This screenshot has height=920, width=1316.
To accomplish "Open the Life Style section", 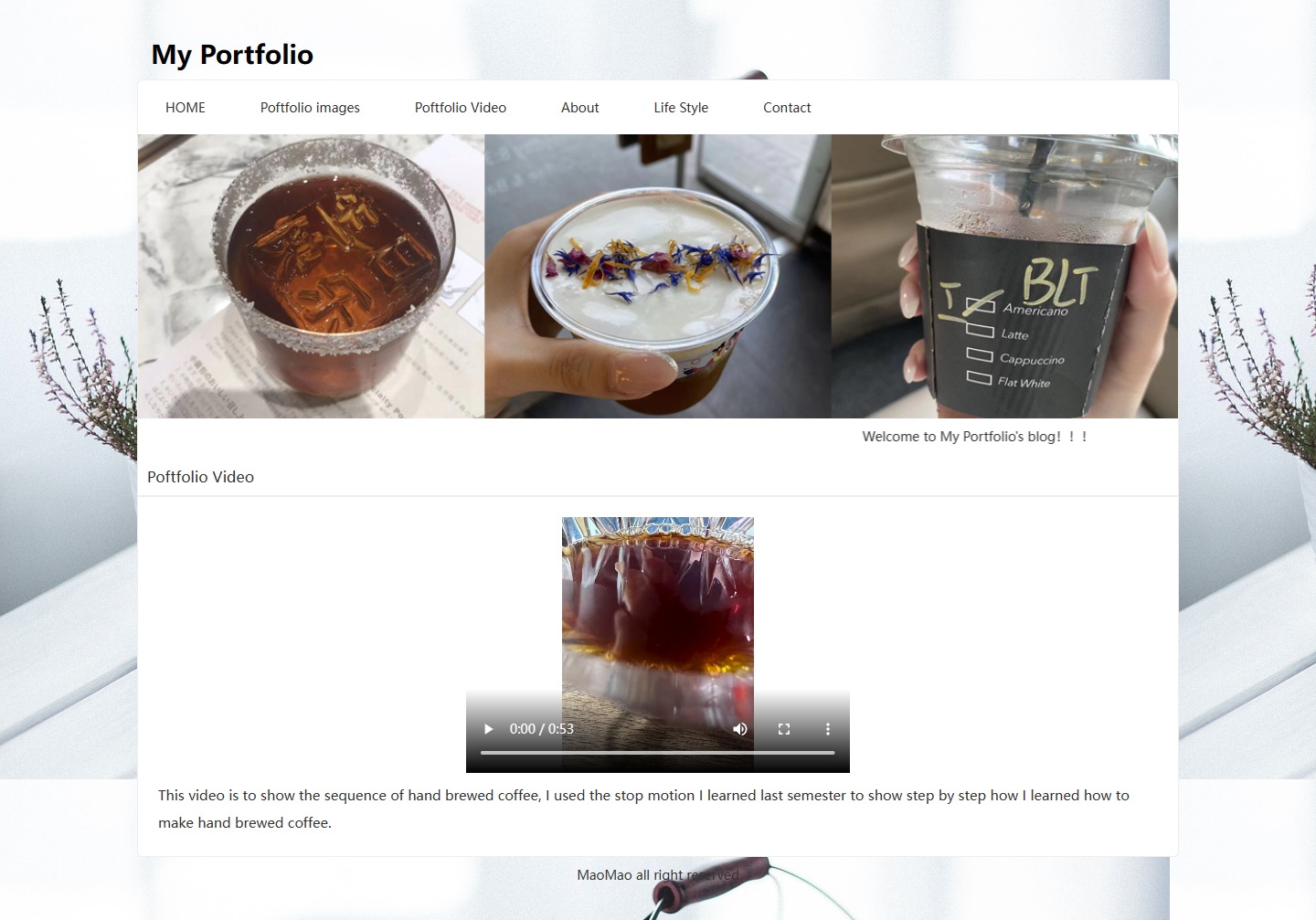I will pyautogui.click(x=681, y=108).
